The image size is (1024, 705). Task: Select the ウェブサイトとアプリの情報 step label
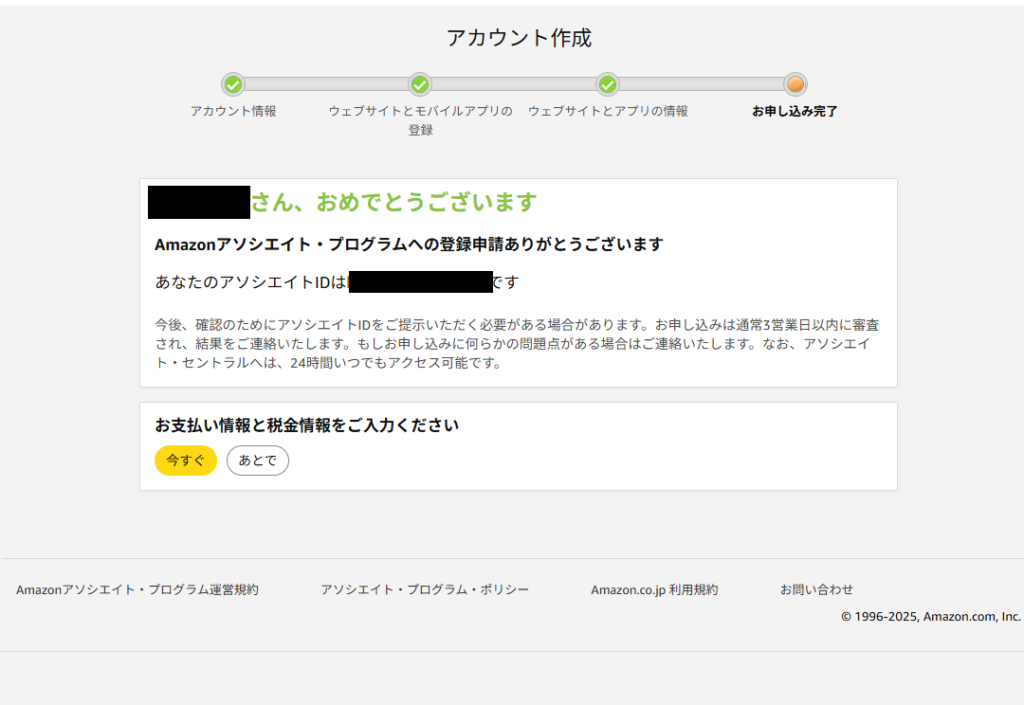pyautogui.click(x=607, y=111)
